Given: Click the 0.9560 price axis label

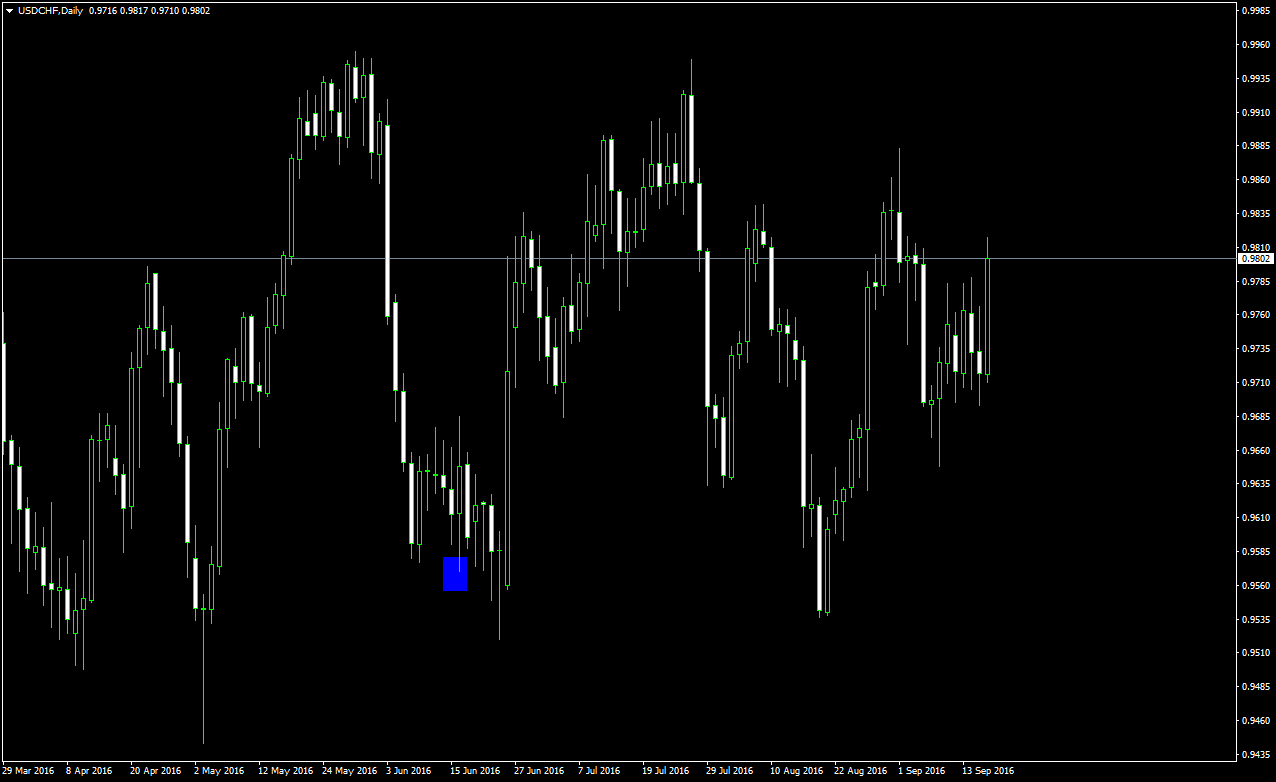Looking at the screenshot, I should [x=1256, y=586].
